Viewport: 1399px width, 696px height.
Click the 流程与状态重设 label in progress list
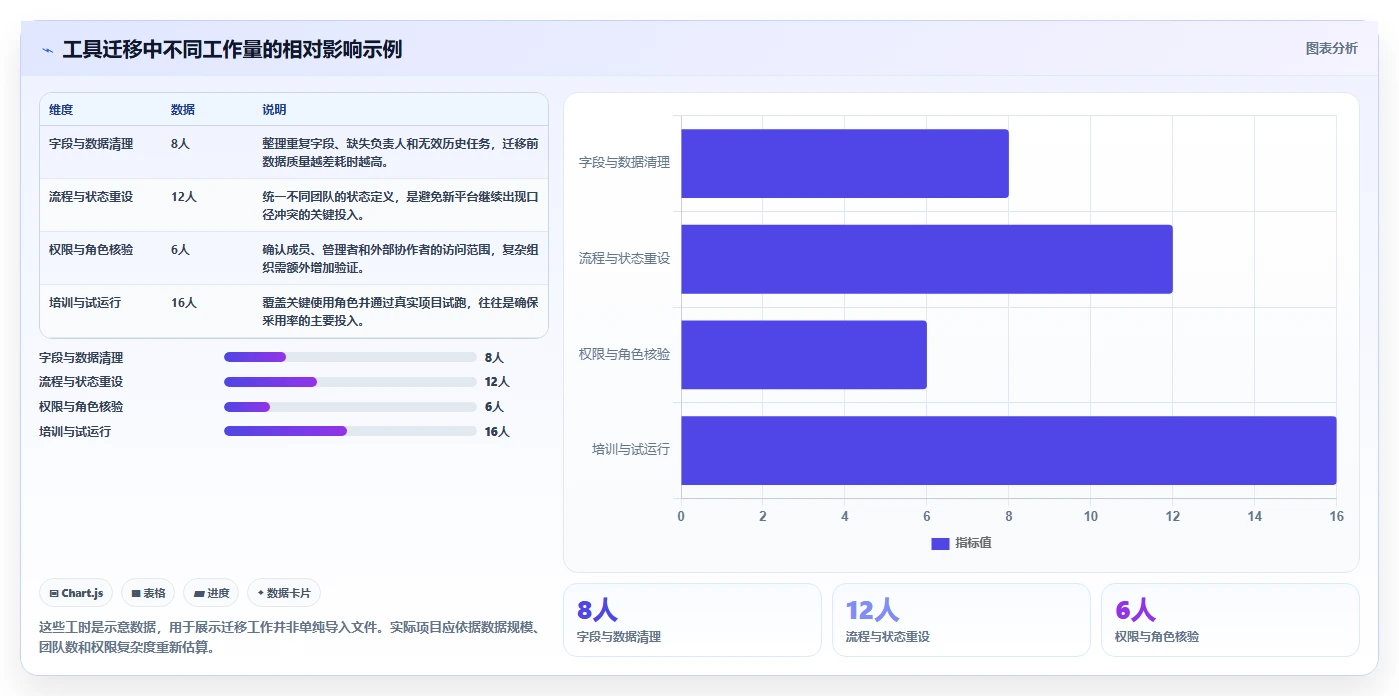pyautogui.click(x=81, y=382)
